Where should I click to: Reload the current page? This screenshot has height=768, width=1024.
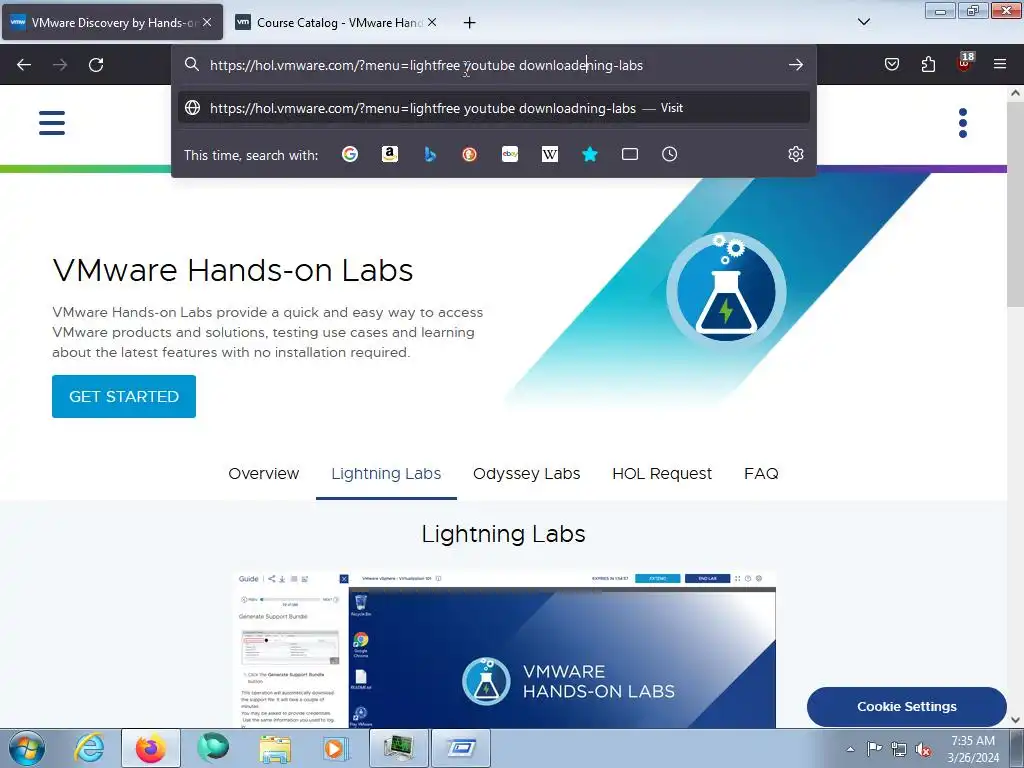(96, 65)
